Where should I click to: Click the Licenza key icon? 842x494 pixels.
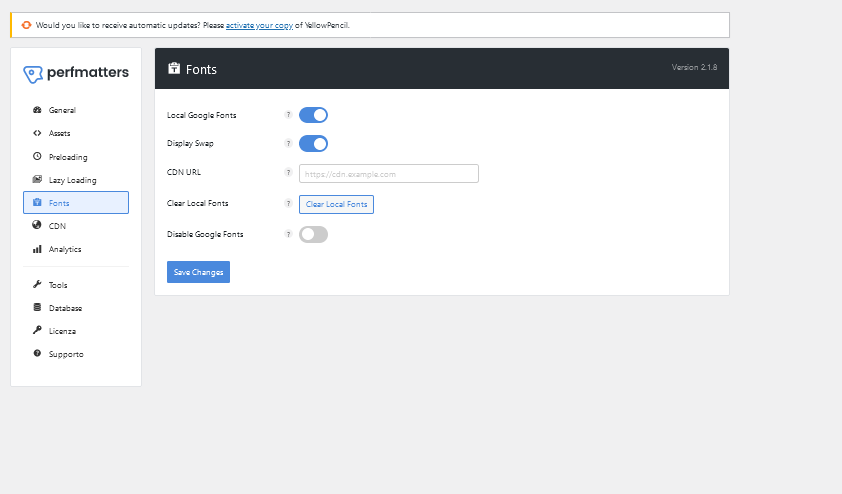[x=37, y=330]
